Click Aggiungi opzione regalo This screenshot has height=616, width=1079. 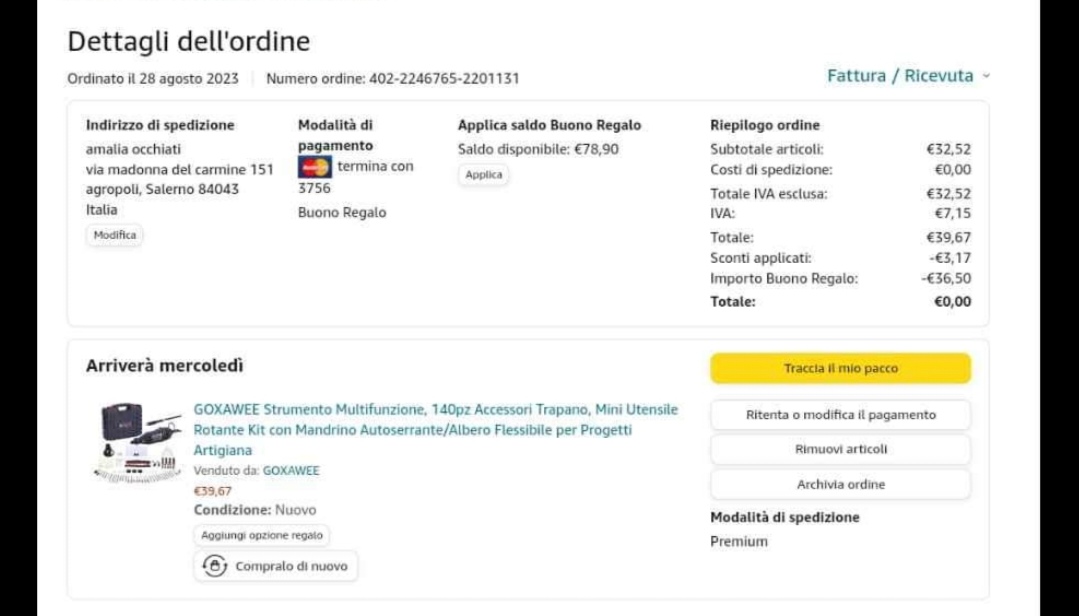click(261, 536)
